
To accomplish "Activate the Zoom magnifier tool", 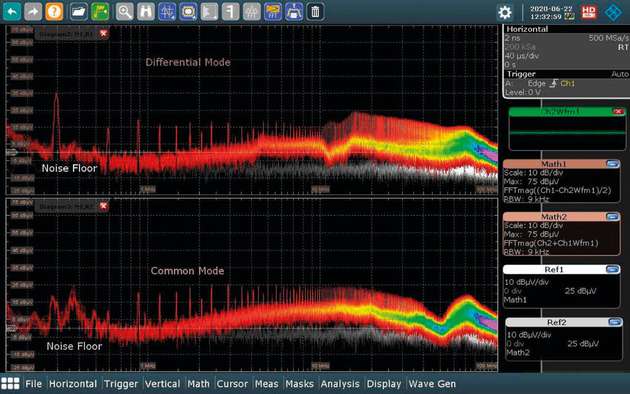I will point(125,12).
